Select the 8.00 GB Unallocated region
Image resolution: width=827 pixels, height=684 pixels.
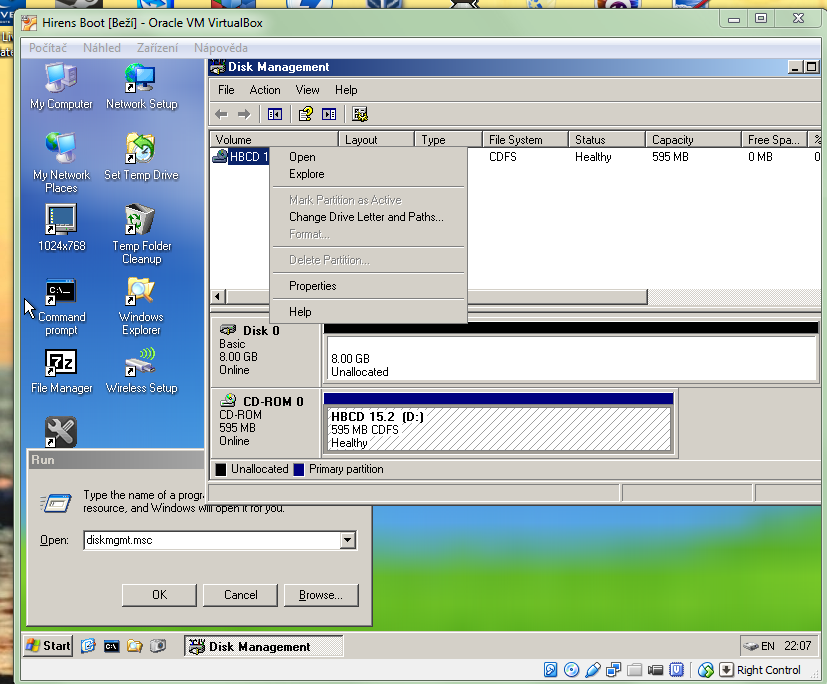(572, 359)
